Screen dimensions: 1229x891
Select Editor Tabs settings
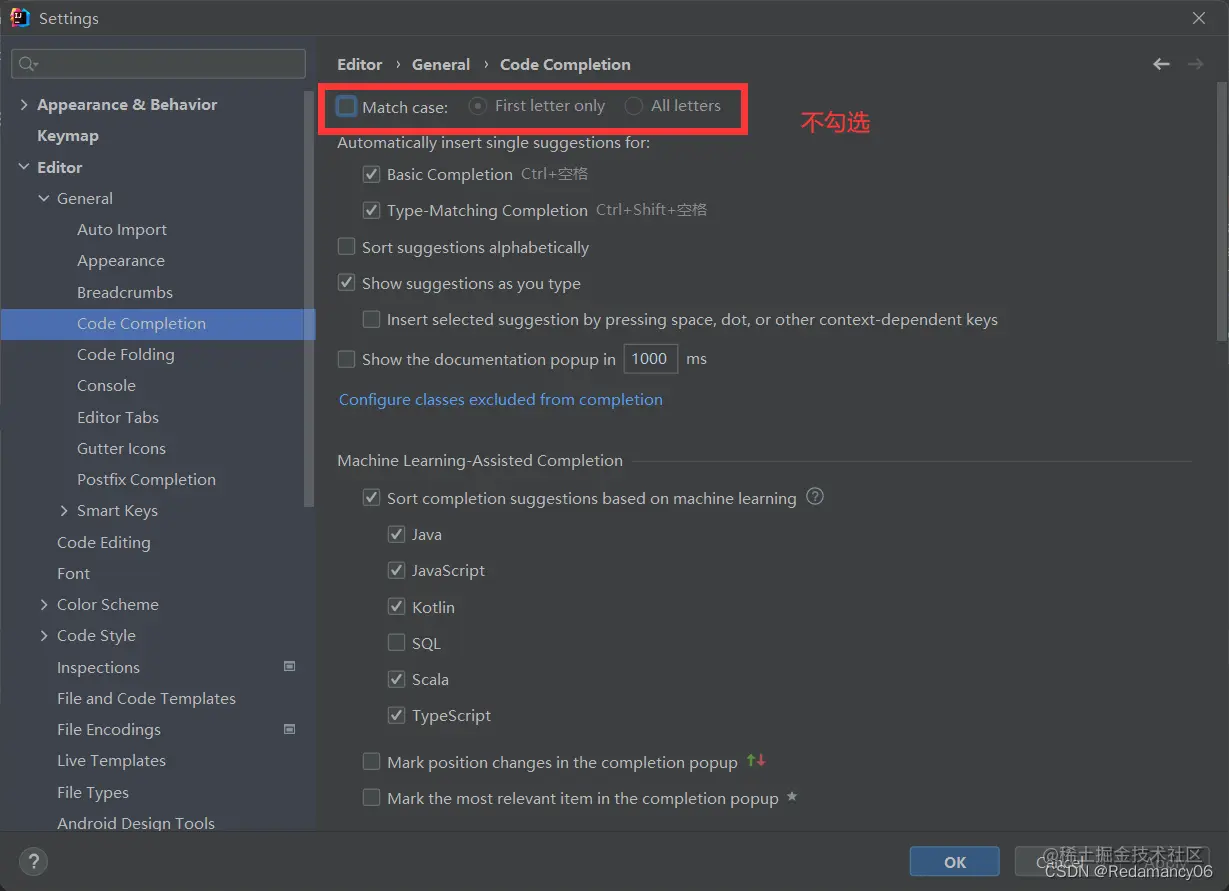pyautogui.click(x=118, y=417)
